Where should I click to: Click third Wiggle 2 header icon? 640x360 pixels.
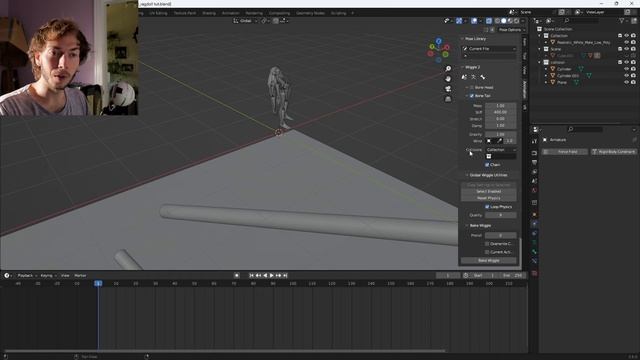[483, 77]
